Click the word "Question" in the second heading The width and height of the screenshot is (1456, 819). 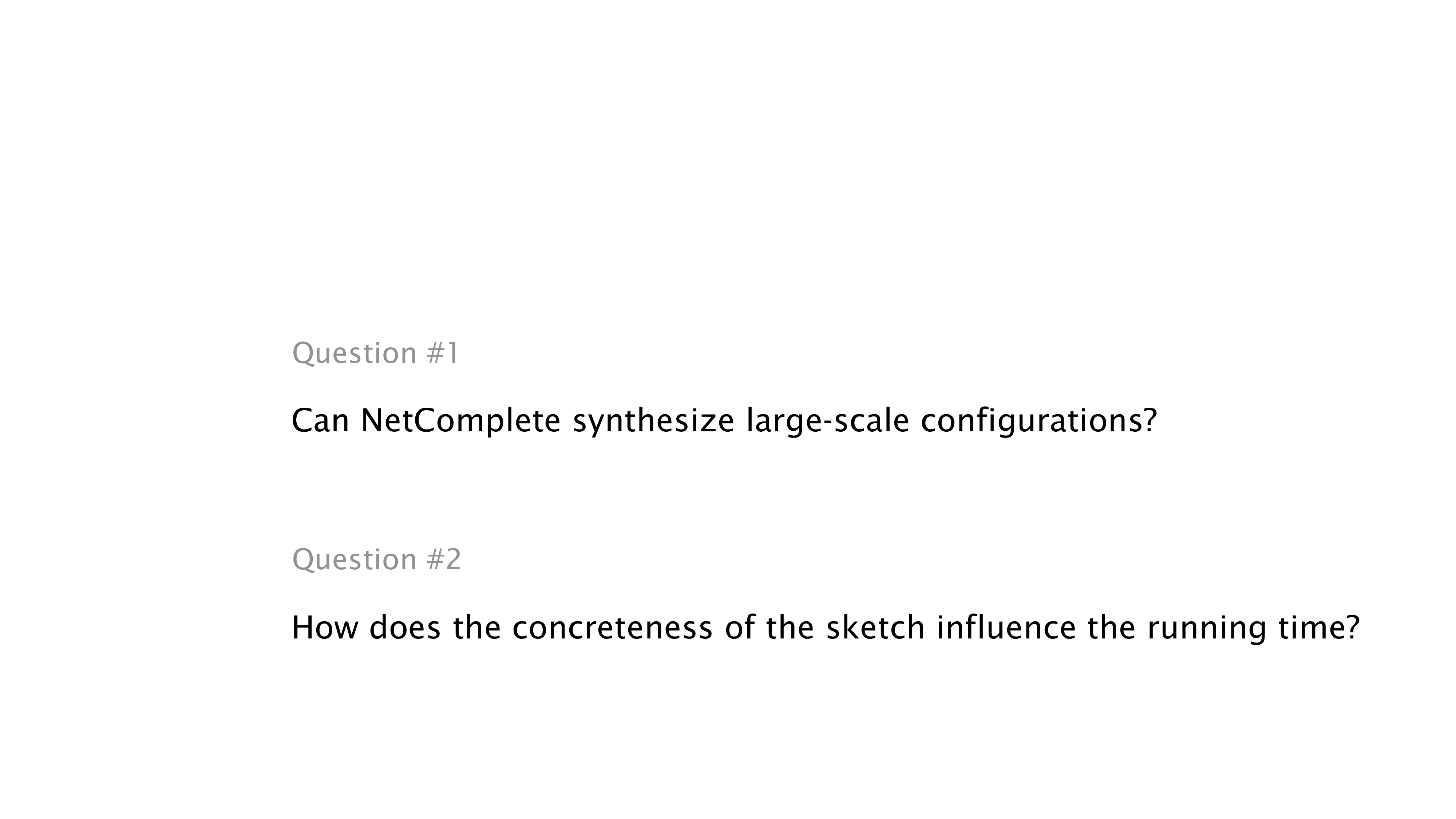pos(355,560)
